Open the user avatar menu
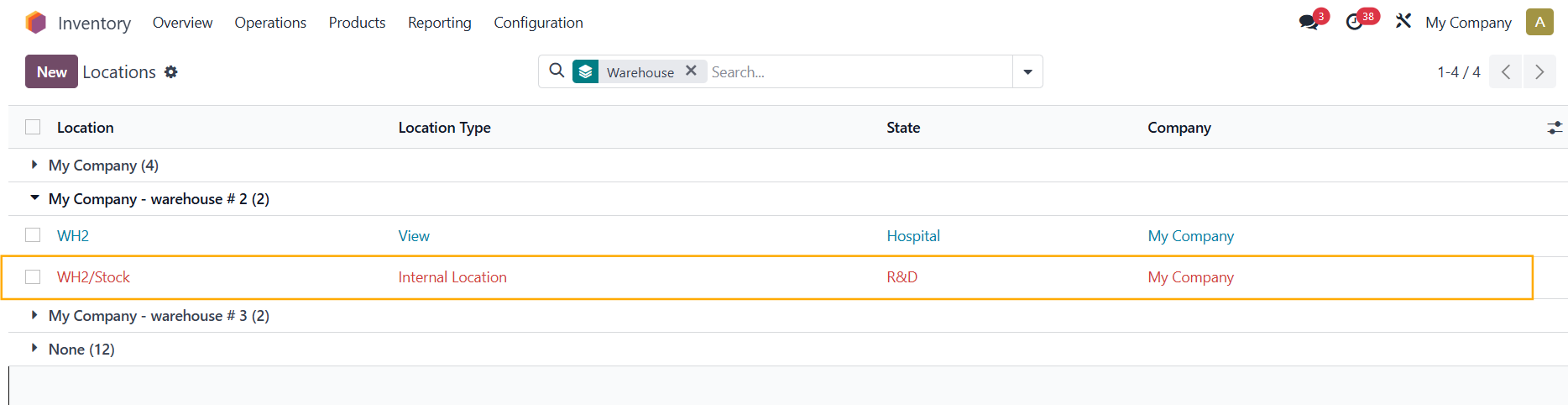The width and height of the screenshot is (1568, 405). [1539, 23]
